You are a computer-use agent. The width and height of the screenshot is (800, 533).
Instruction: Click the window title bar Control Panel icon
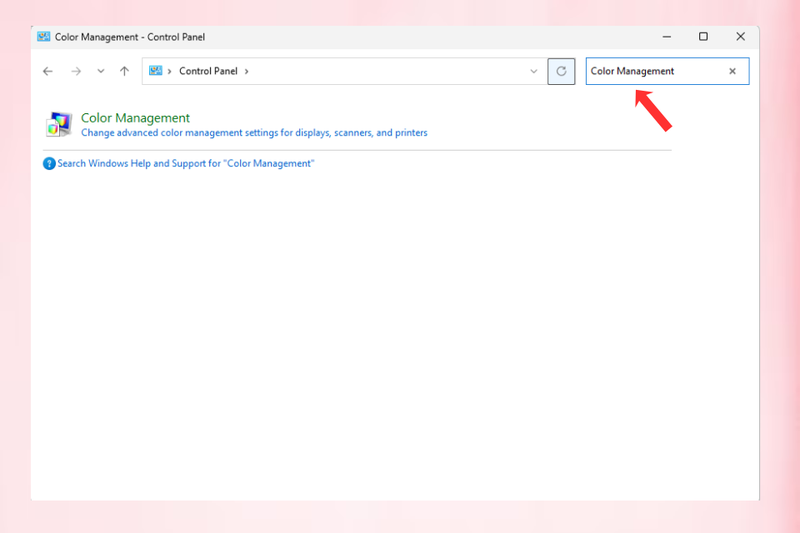click(x=43, y=37)
